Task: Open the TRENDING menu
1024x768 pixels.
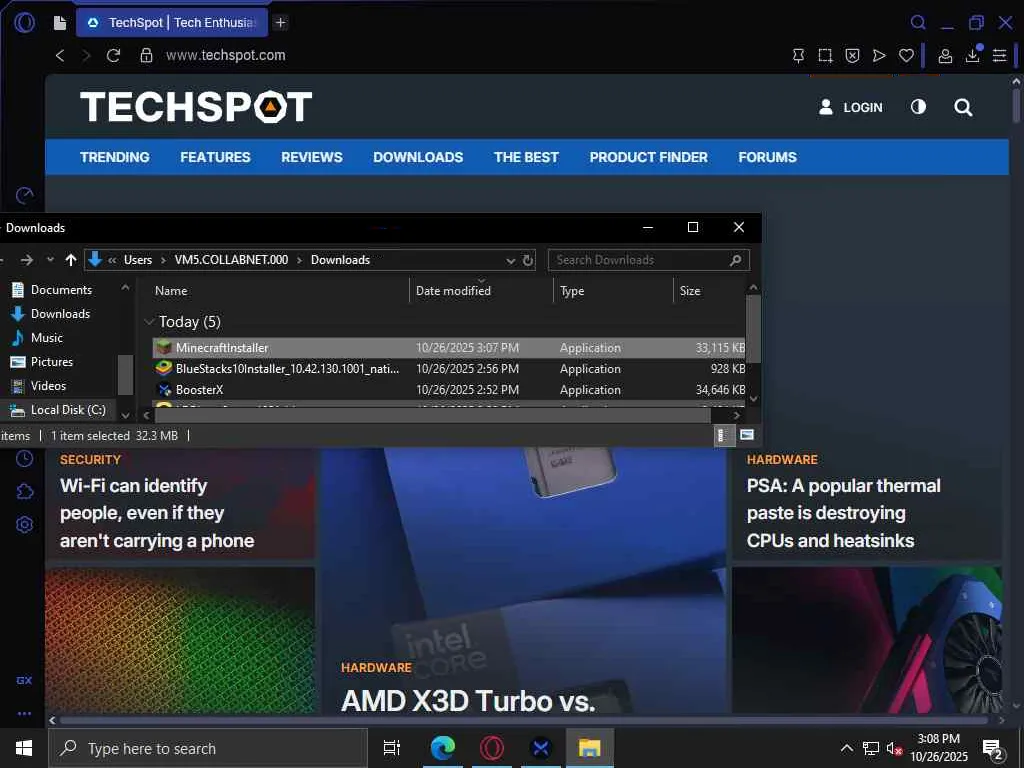Action: (x=114, y=157)
